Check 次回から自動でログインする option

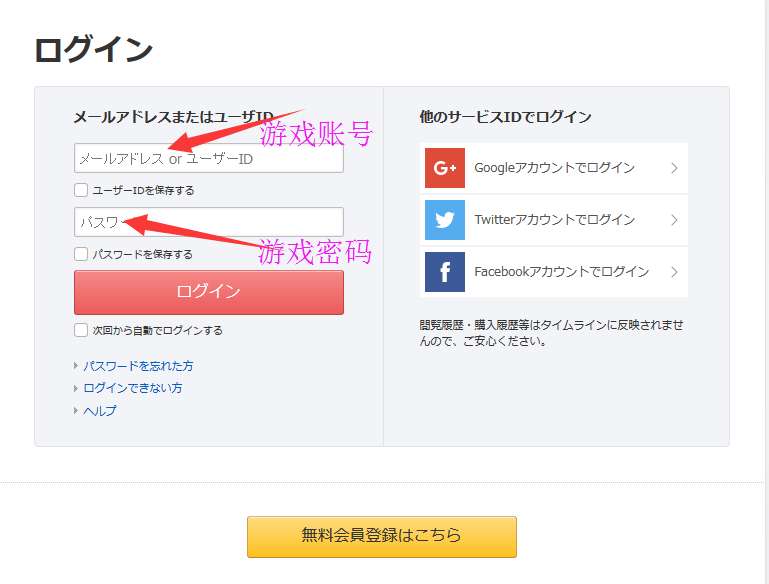point(81,330)
